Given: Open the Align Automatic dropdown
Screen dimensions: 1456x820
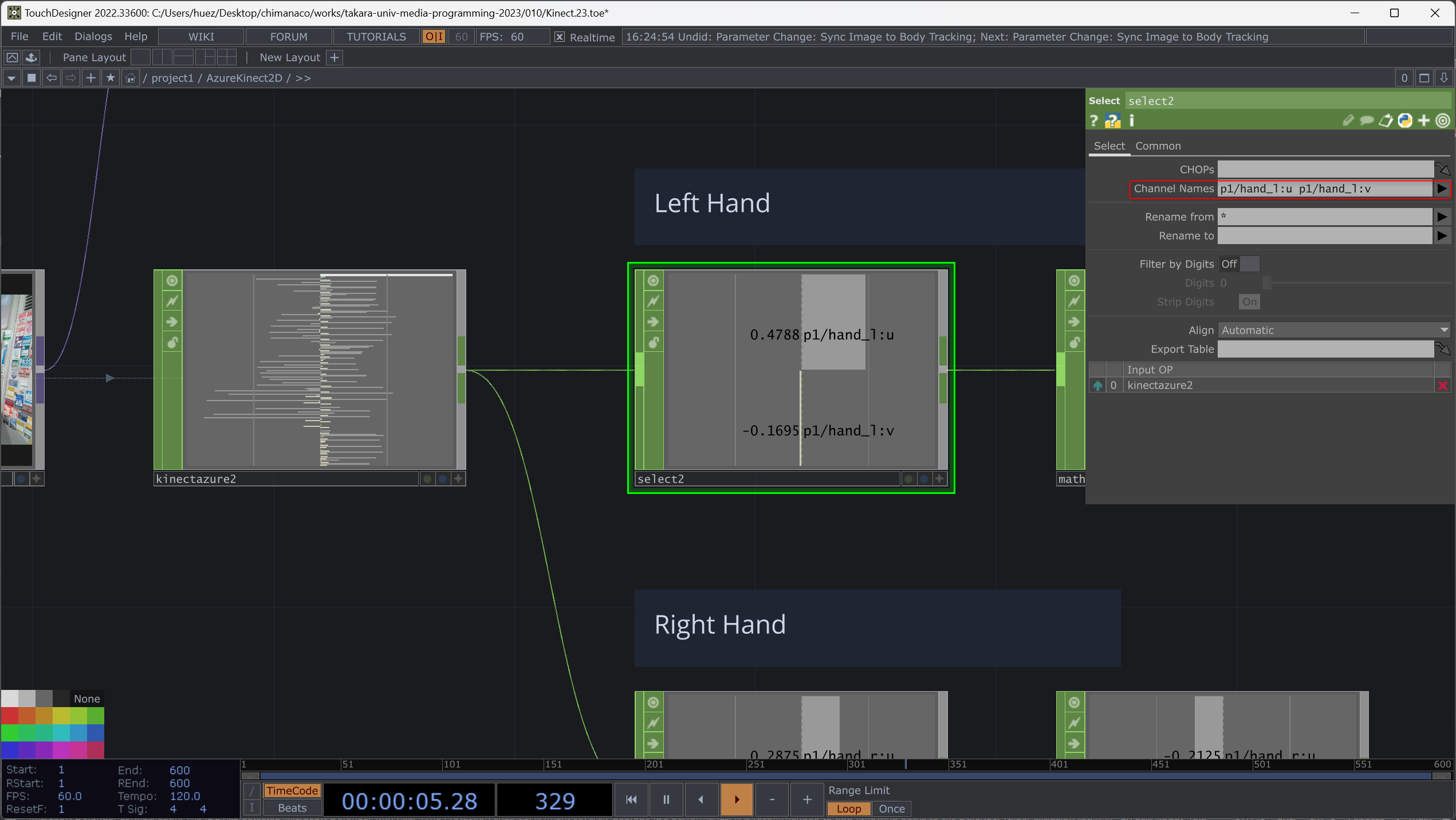Looking at the screenshot, I should pos(1334,330).
